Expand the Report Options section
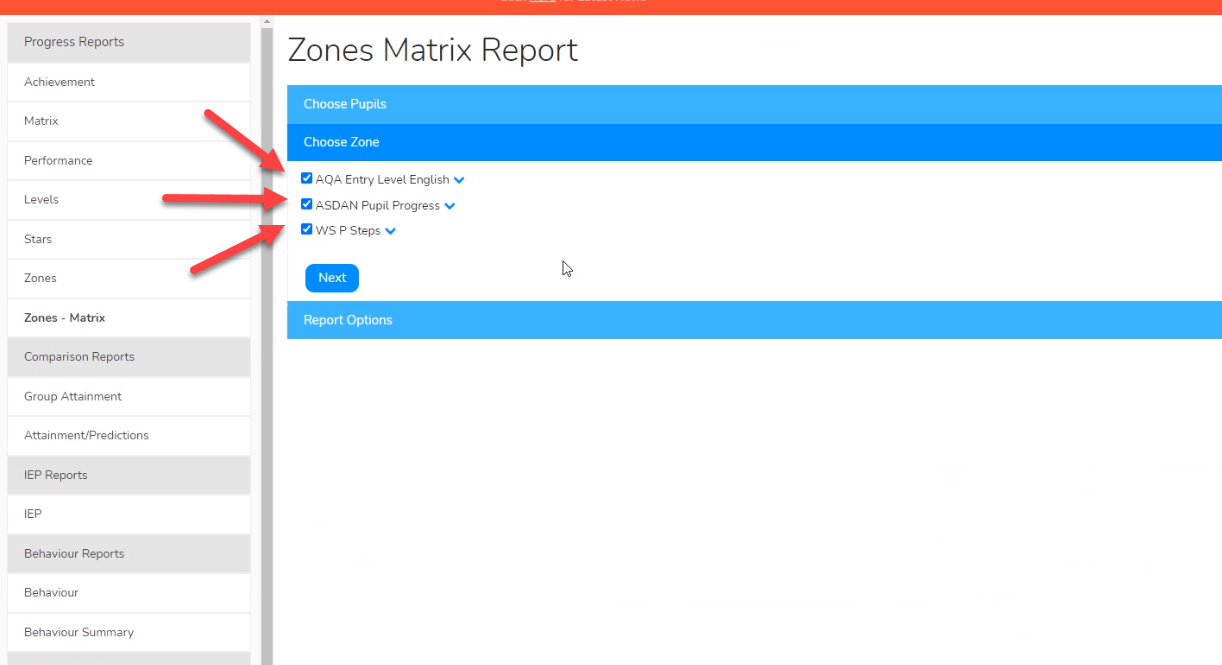The image size is (1222, 665). click(x=700, y=319)
